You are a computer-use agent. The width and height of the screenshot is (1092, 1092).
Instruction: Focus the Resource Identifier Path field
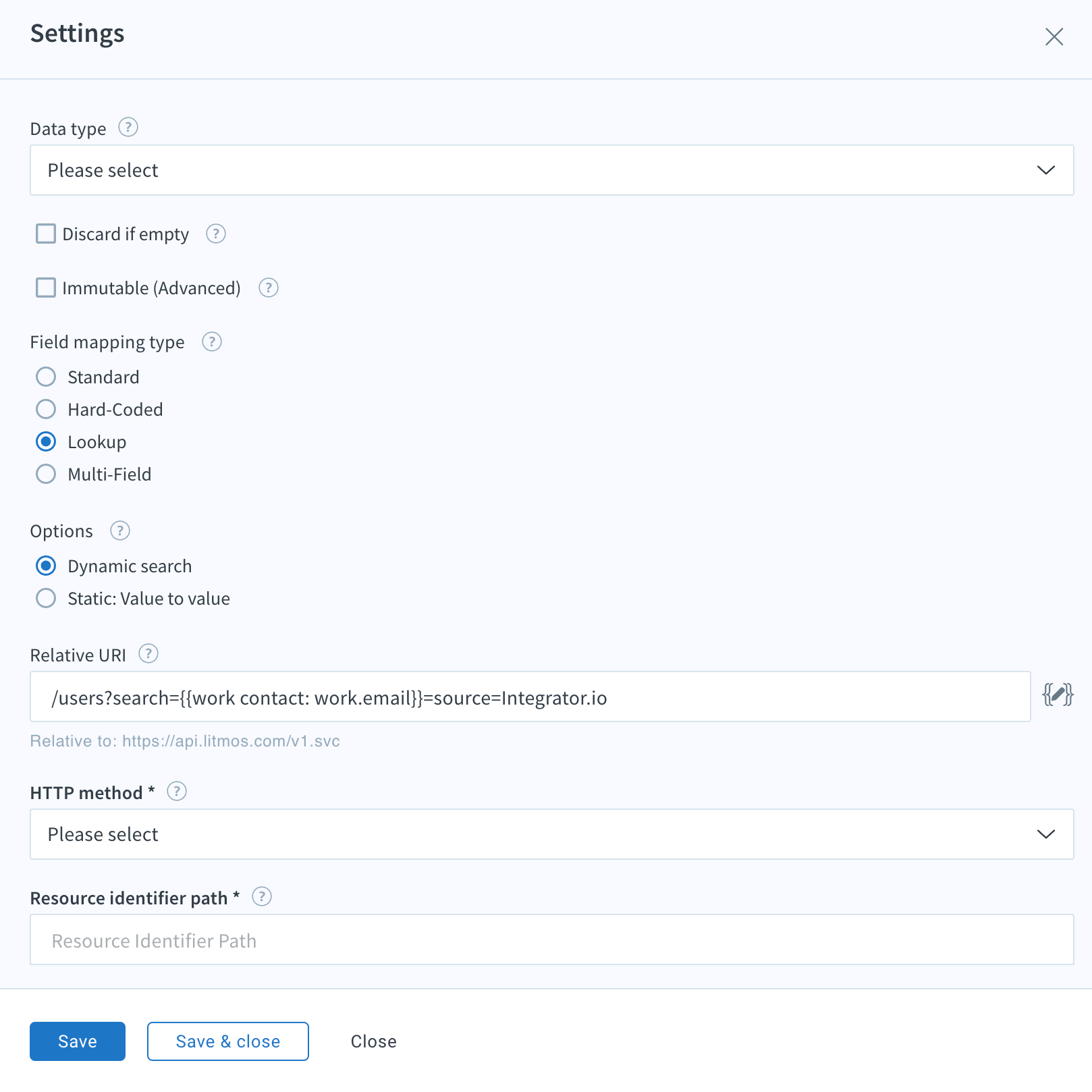(x=552, y=939)
